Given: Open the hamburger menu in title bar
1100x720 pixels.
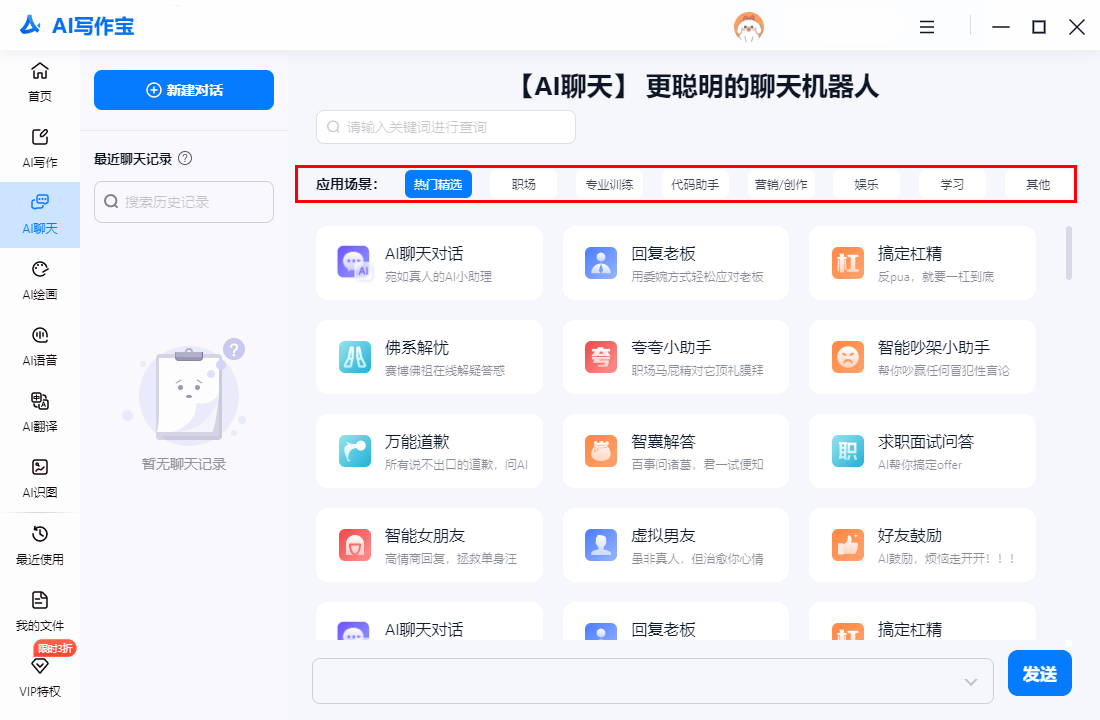Looking at the screenshot, I should (927, 27).
